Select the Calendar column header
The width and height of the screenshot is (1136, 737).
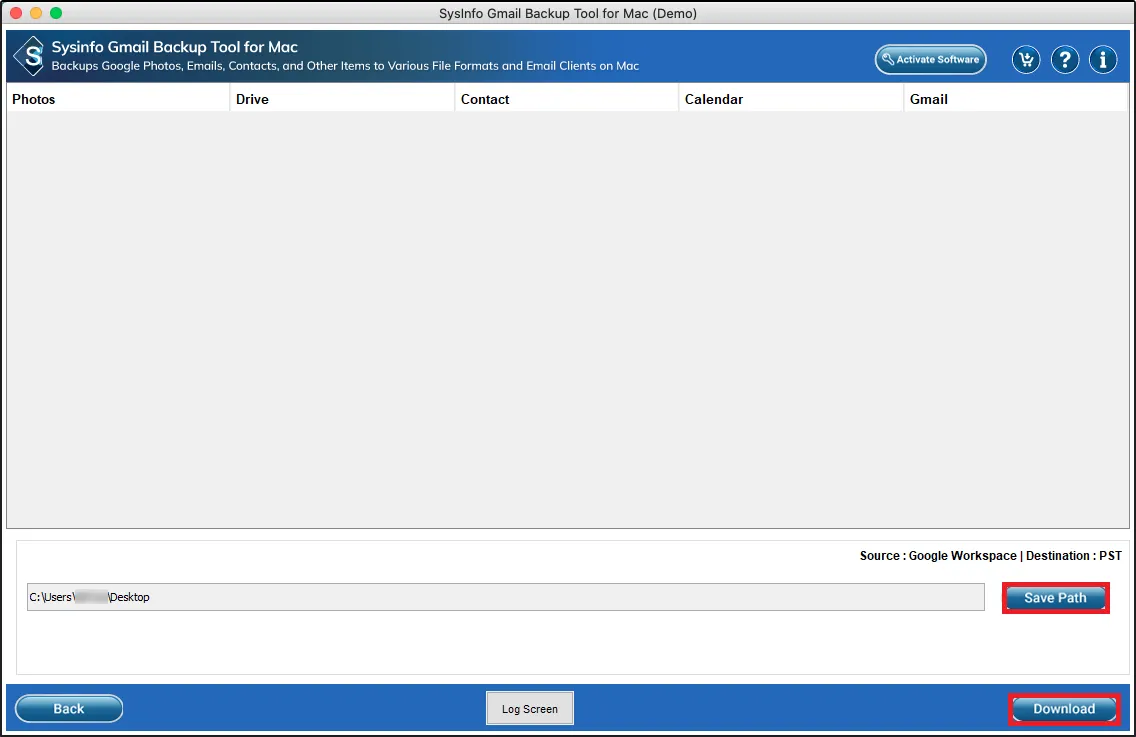pos(791,99)
